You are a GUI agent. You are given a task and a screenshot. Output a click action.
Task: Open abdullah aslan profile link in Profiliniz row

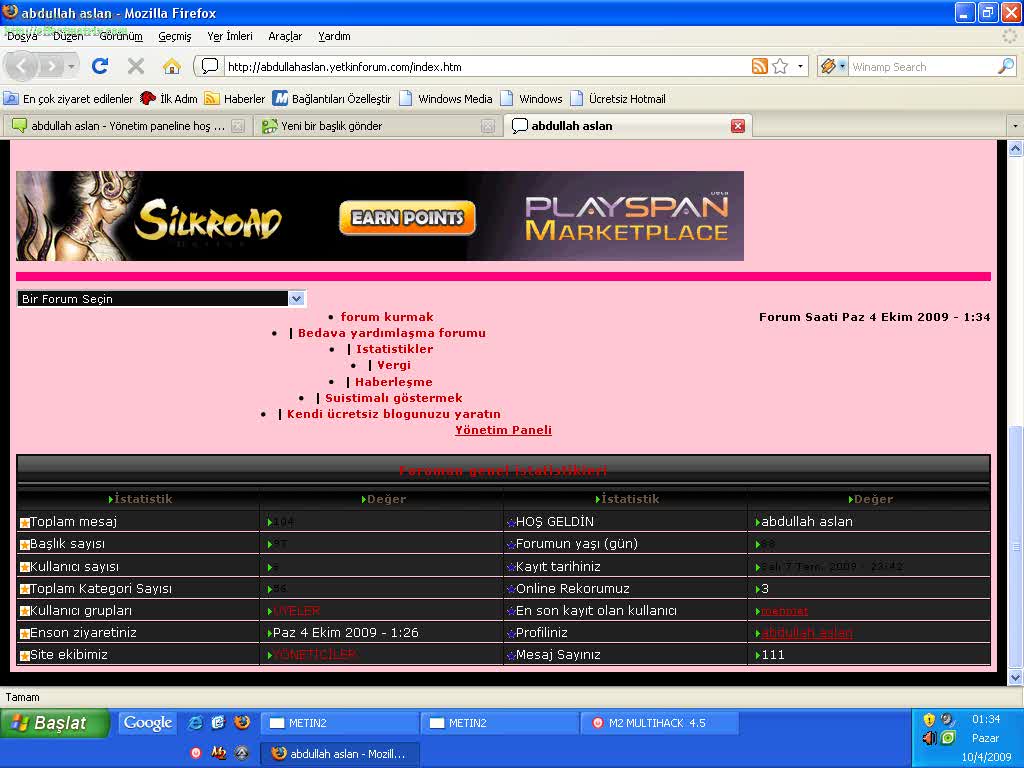807,633
